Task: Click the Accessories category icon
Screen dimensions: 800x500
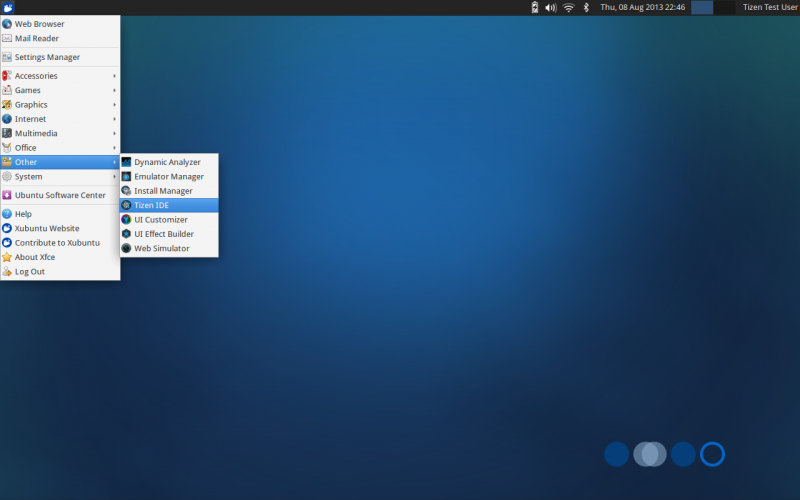Action: click(7, 76)
